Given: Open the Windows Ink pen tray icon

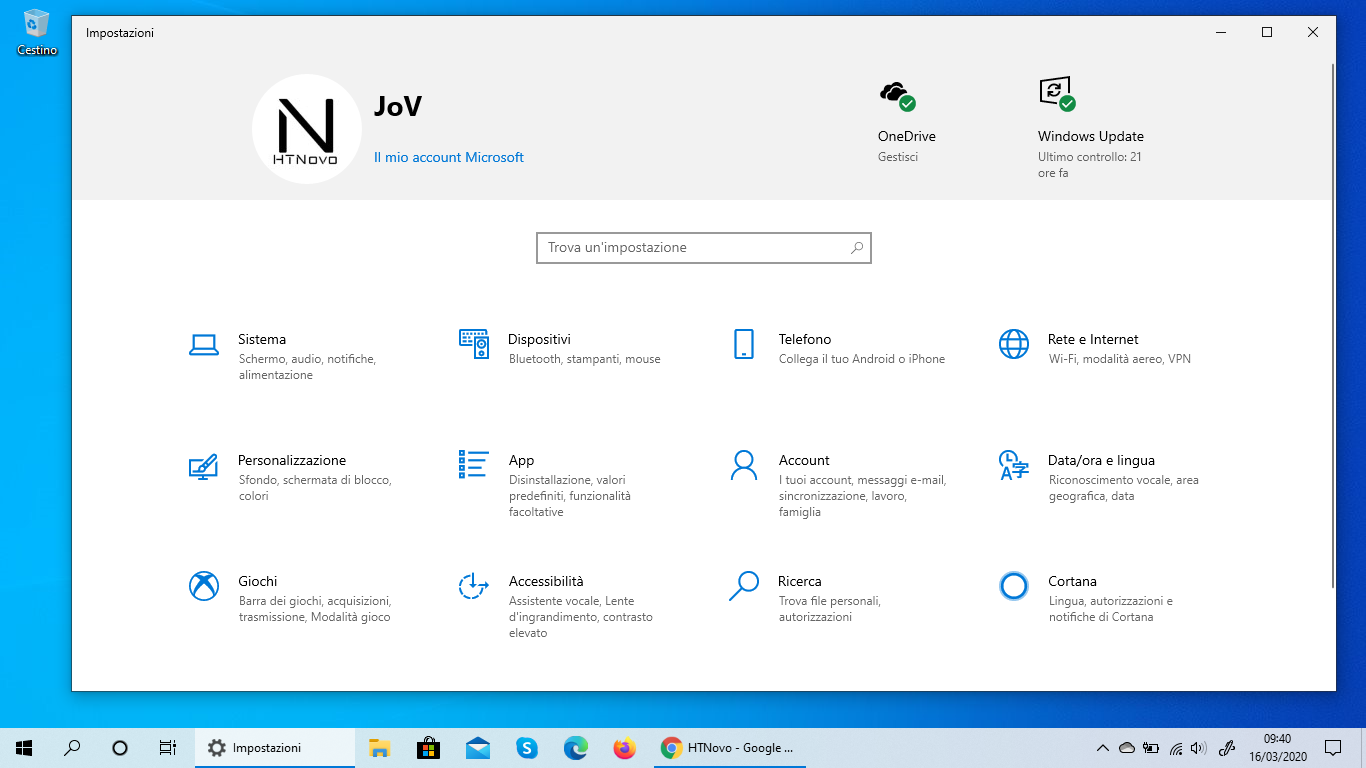Looking at the screenshot, I should pos(1227,747).
